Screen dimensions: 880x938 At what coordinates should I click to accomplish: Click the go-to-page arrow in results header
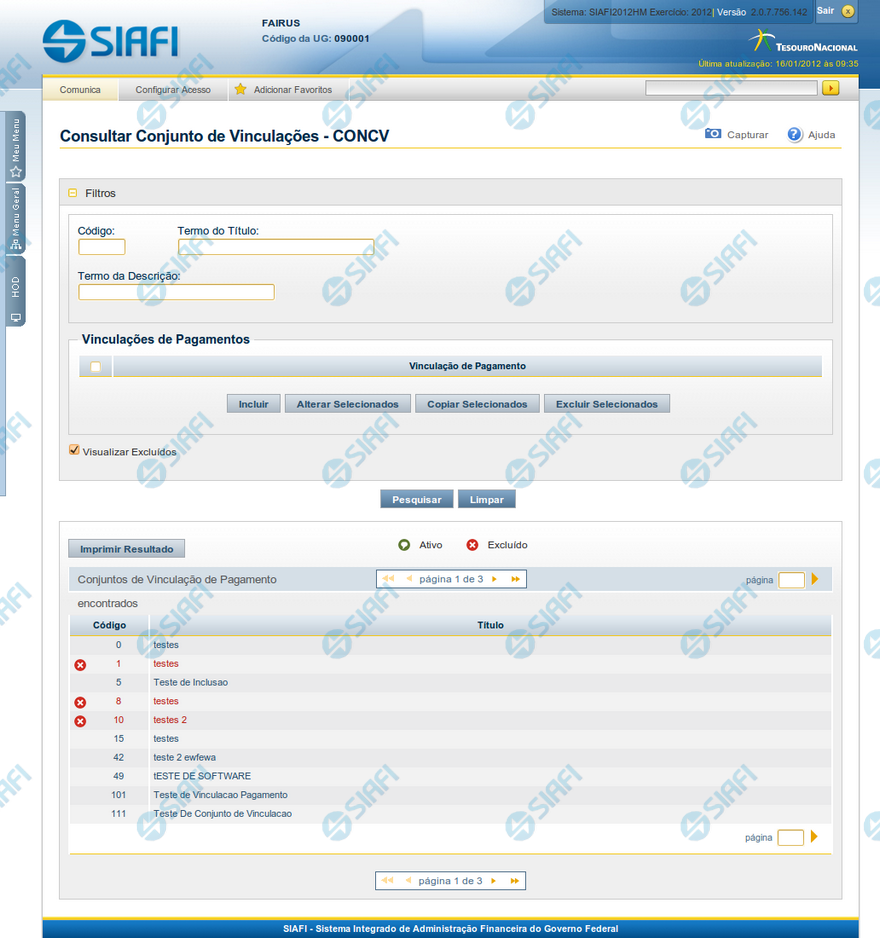(x=815, y=579)
